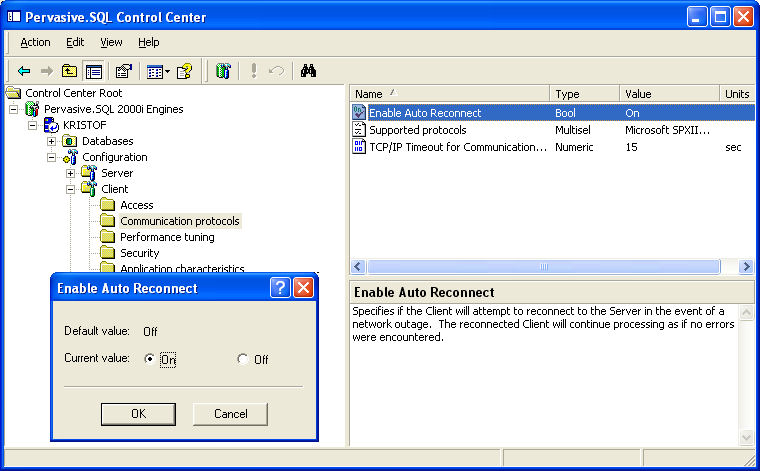Select the Supported protocols setting

(x=418, y=130)
